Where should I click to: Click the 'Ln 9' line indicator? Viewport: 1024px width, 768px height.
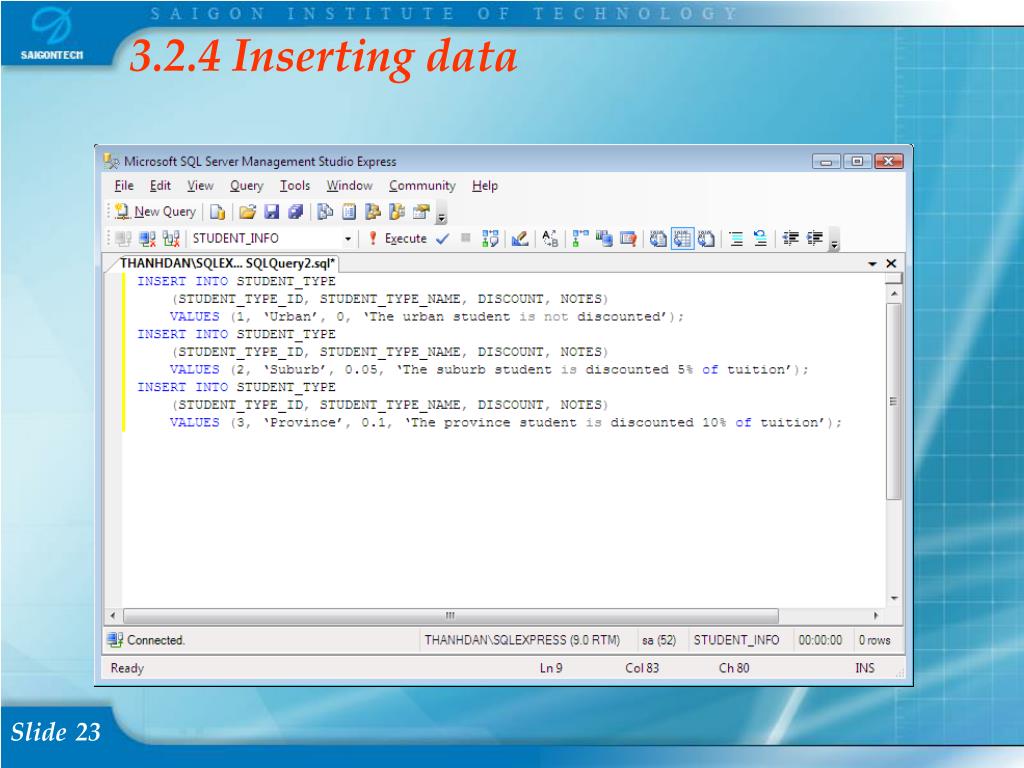[551, 668]
